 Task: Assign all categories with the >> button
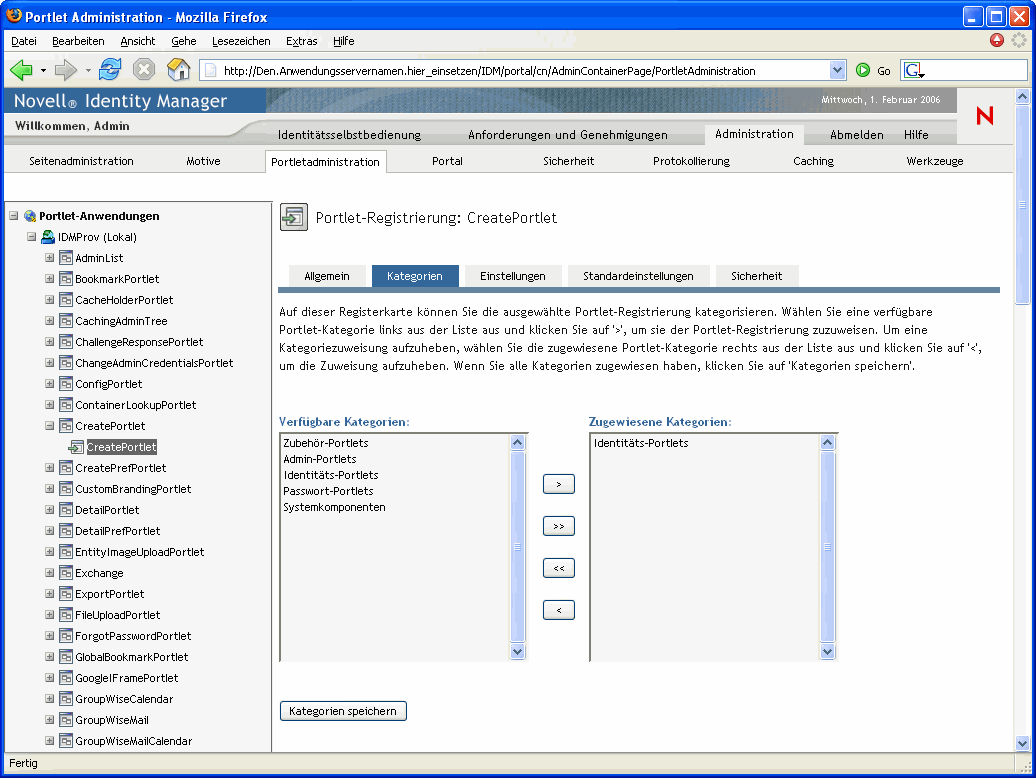click(x=559, y=526)
